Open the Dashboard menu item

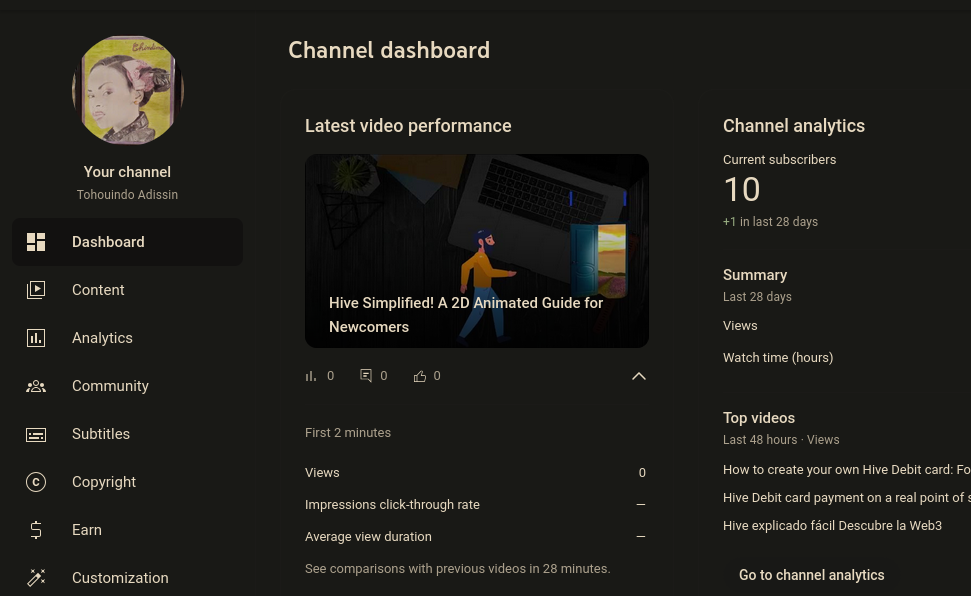pos(127,242)
